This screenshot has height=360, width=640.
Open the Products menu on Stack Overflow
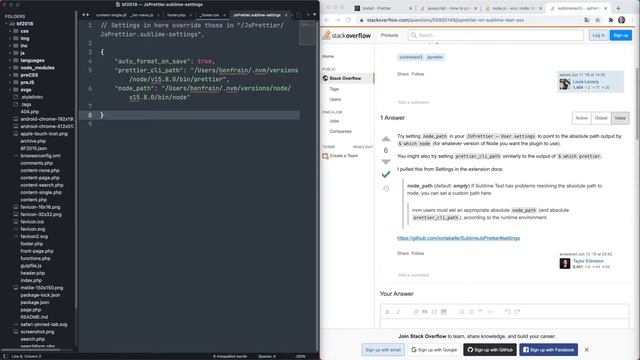(x=389, y=36)
